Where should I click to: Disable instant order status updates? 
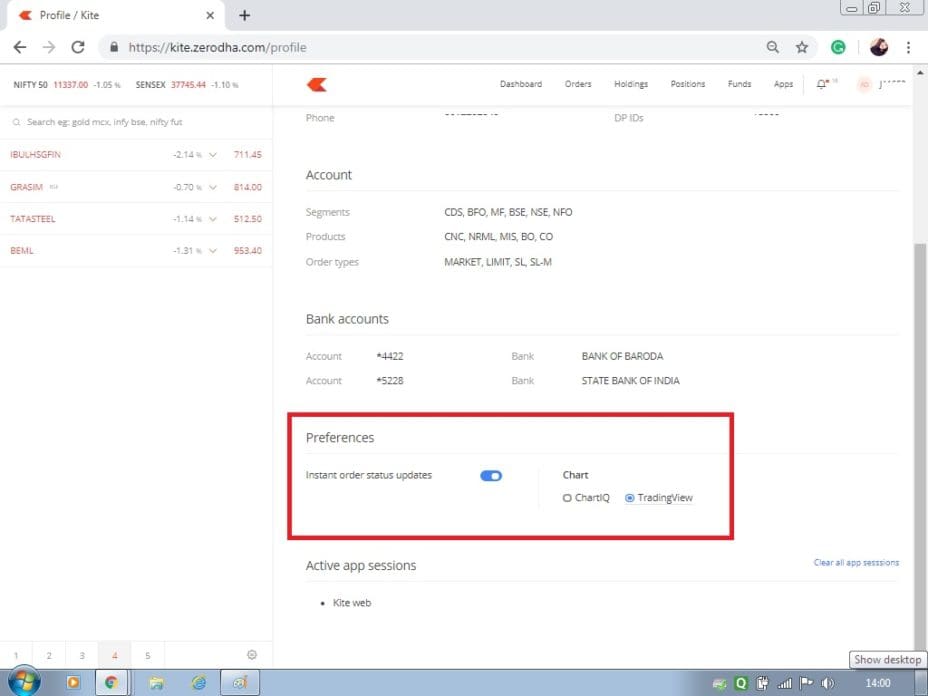tap(491, 475)
